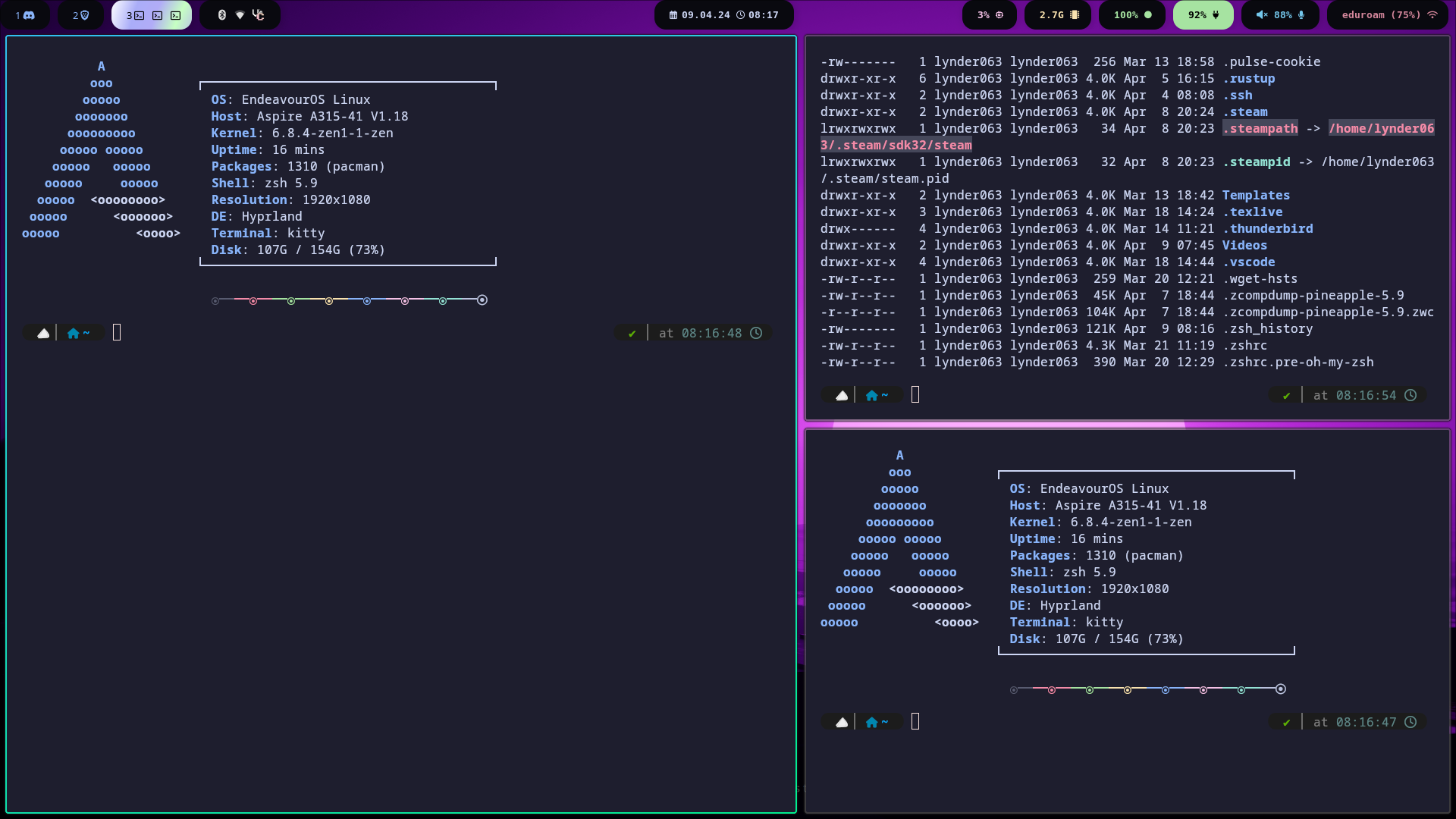Image resolution: width=1456 pixels, height=819 pixels.
Task: Click the OS logo icon in left terminal prompt
Action: (43, 333)
